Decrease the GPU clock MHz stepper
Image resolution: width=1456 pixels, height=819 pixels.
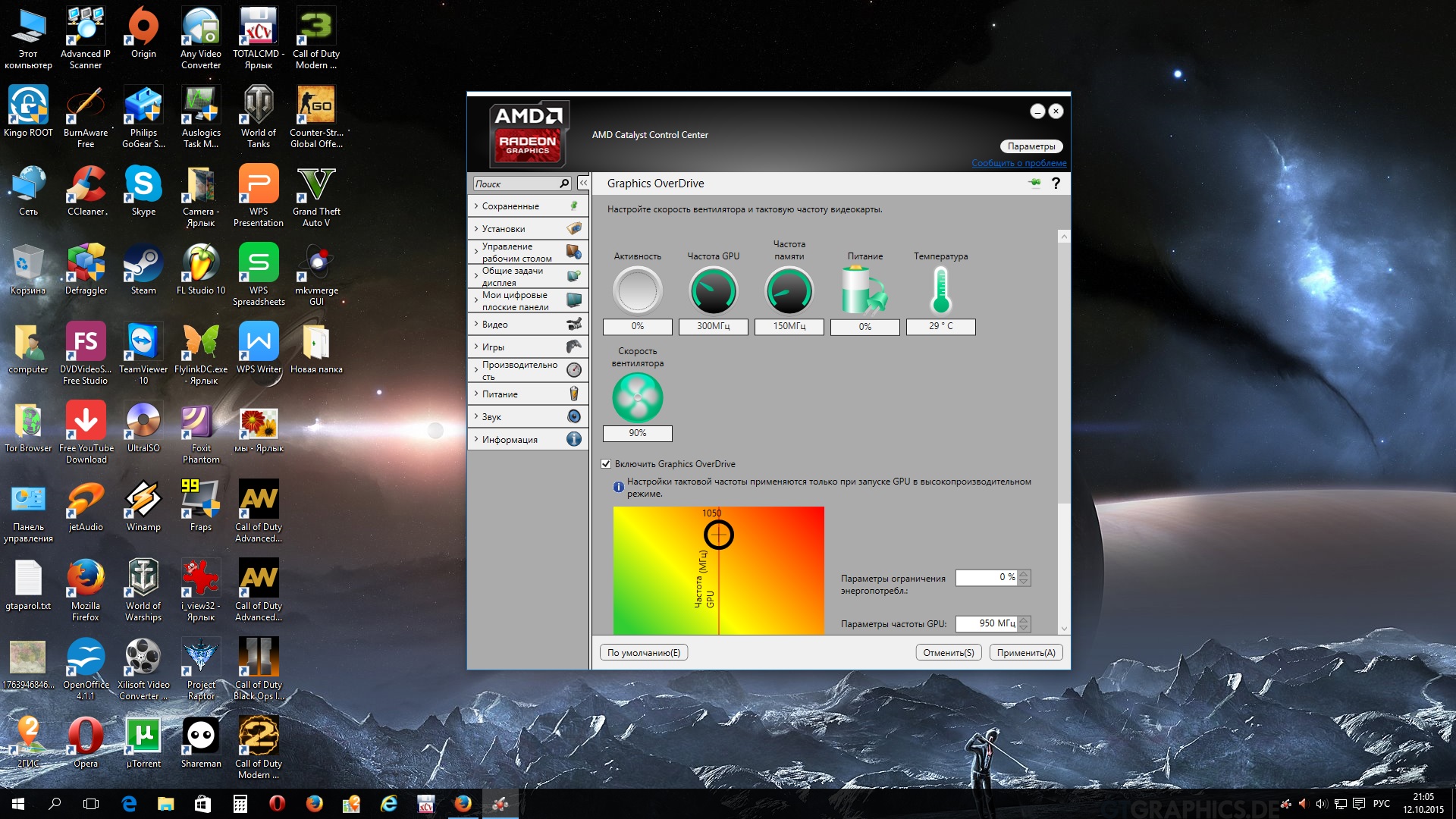click(x=1024, y=627)
